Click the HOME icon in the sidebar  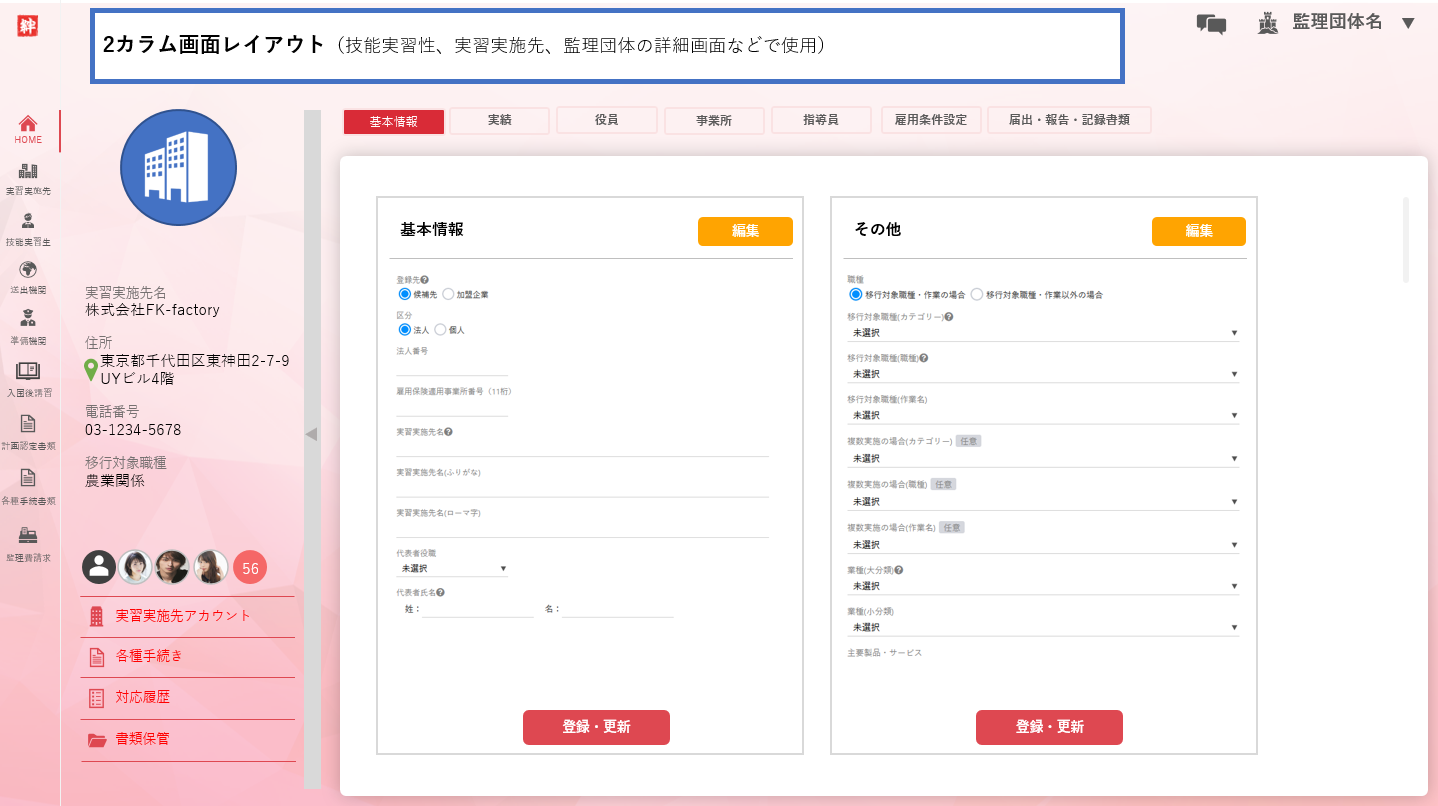(28, 124)
